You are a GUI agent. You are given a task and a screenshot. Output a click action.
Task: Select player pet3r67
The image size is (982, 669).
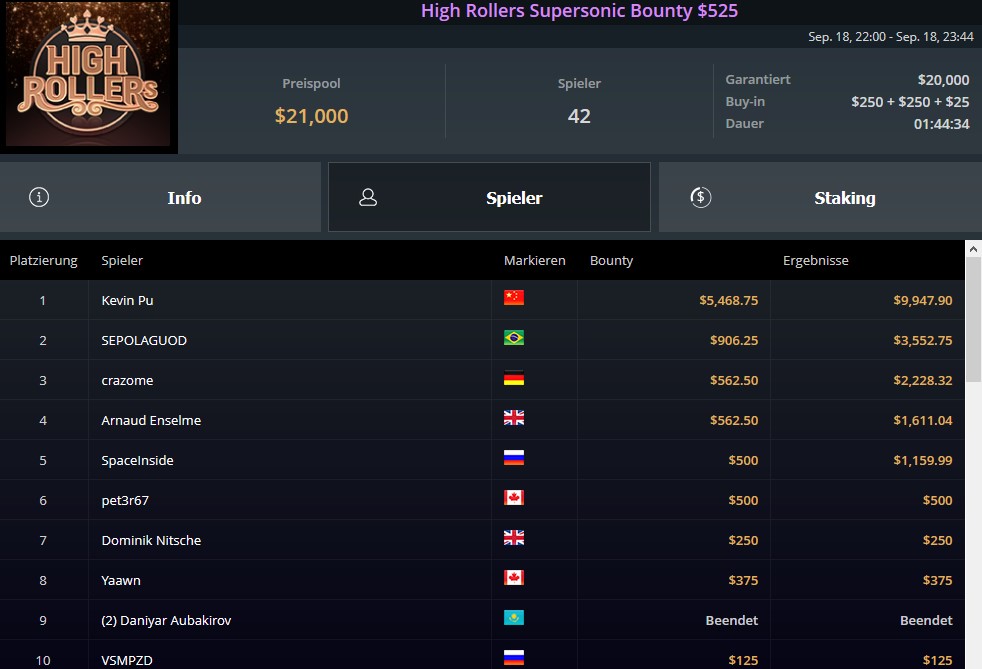point(125,500)
